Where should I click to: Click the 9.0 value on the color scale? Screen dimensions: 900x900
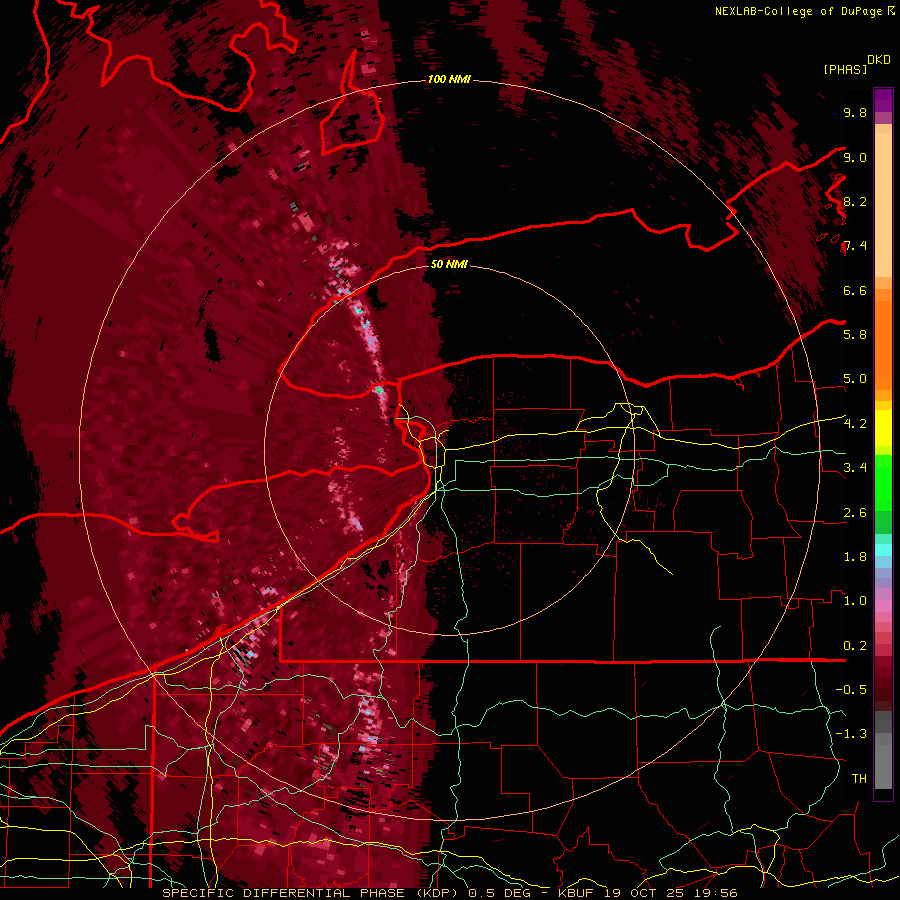pyautogui.click(x=855, y=157)
